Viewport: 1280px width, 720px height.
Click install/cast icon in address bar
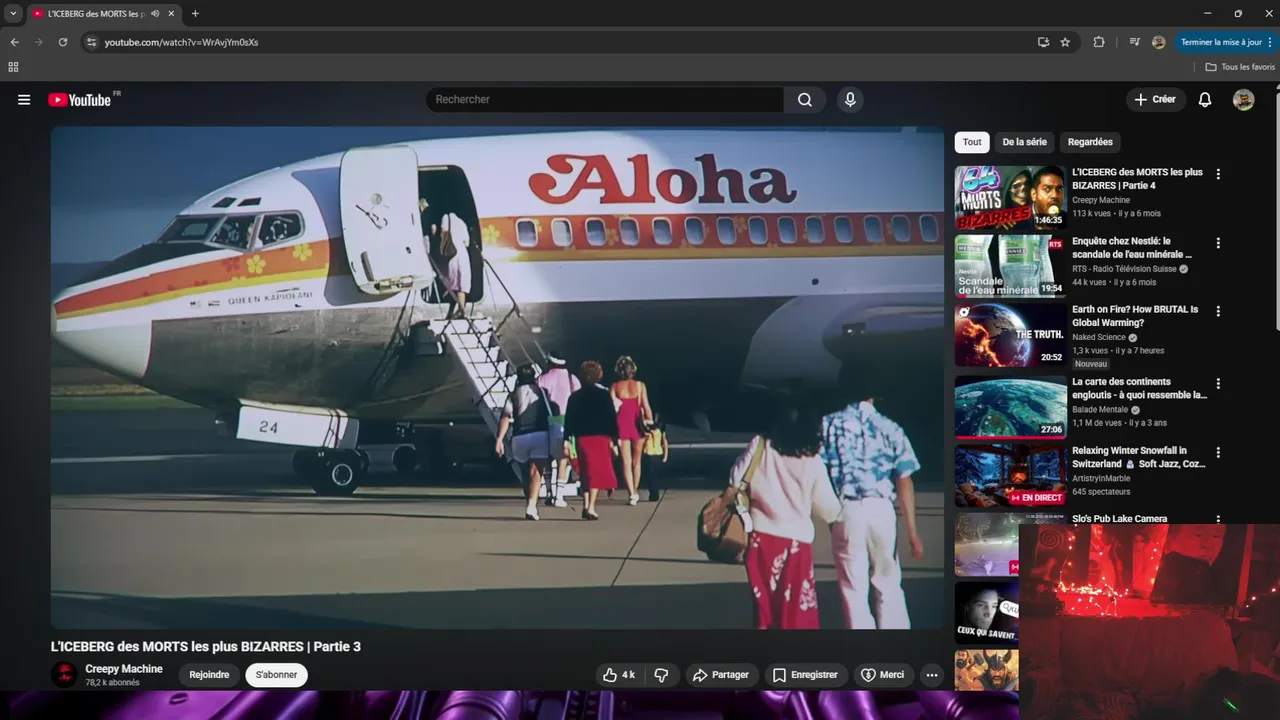pyautogui.click(x=1043, y=42)
